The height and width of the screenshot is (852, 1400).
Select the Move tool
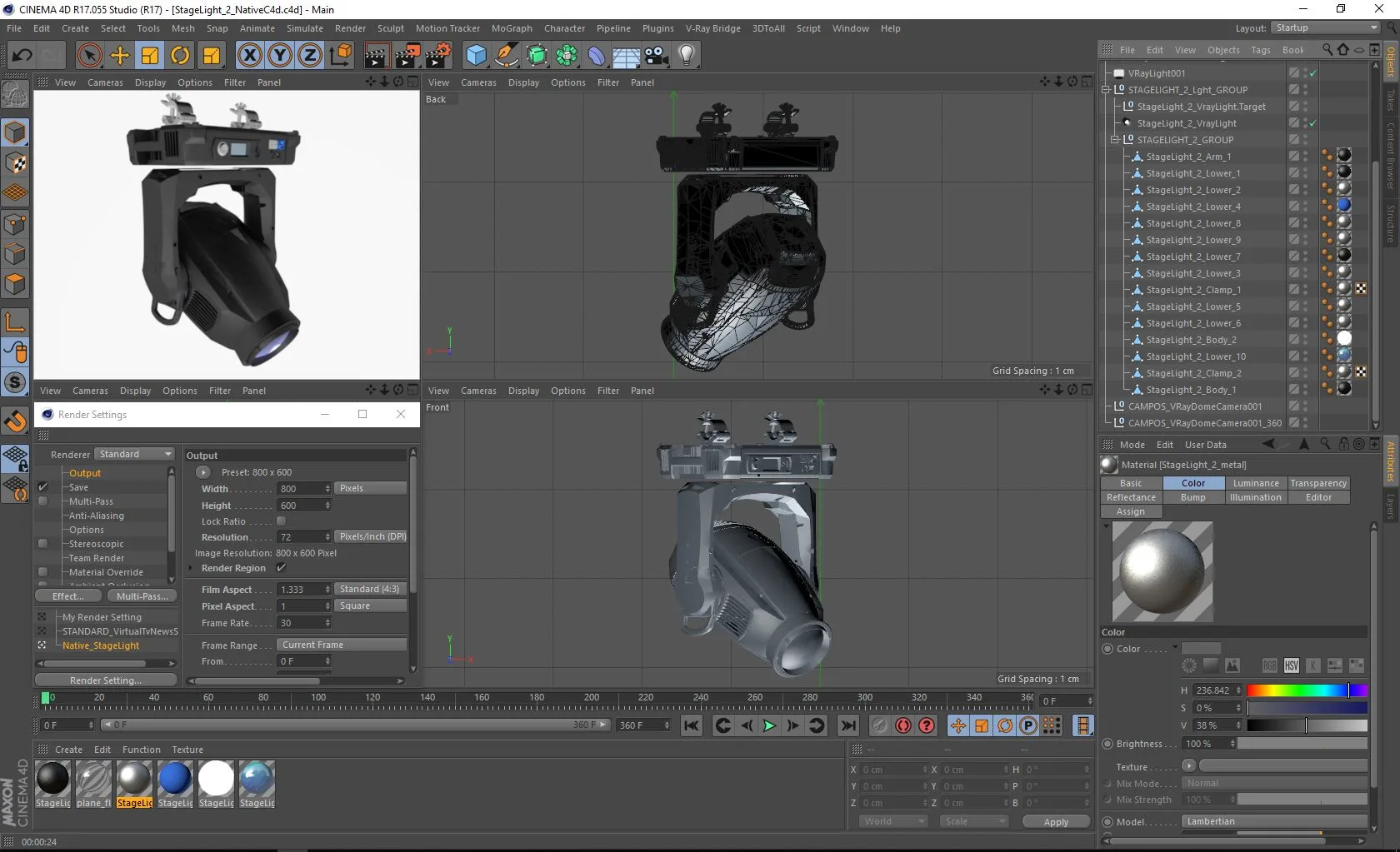[120, 56]
